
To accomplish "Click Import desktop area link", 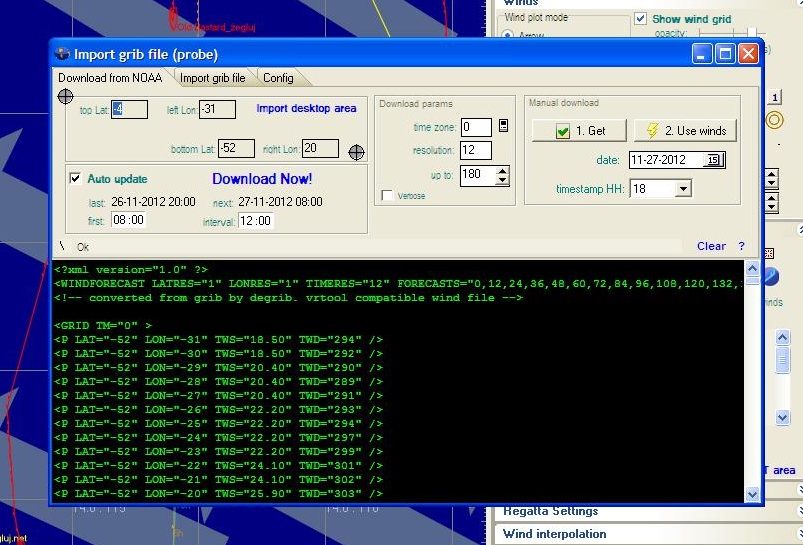I will coord(306,108).
